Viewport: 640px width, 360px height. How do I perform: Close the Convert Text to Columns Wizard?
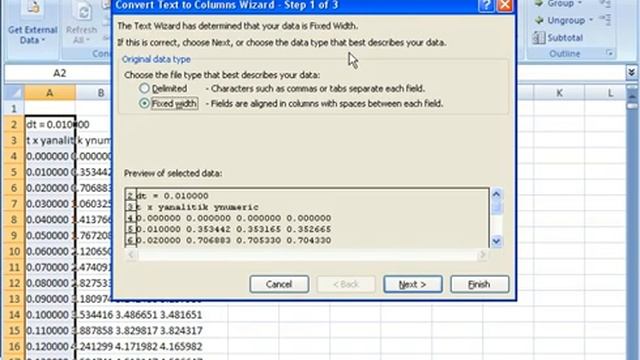(x=505, y=5)
